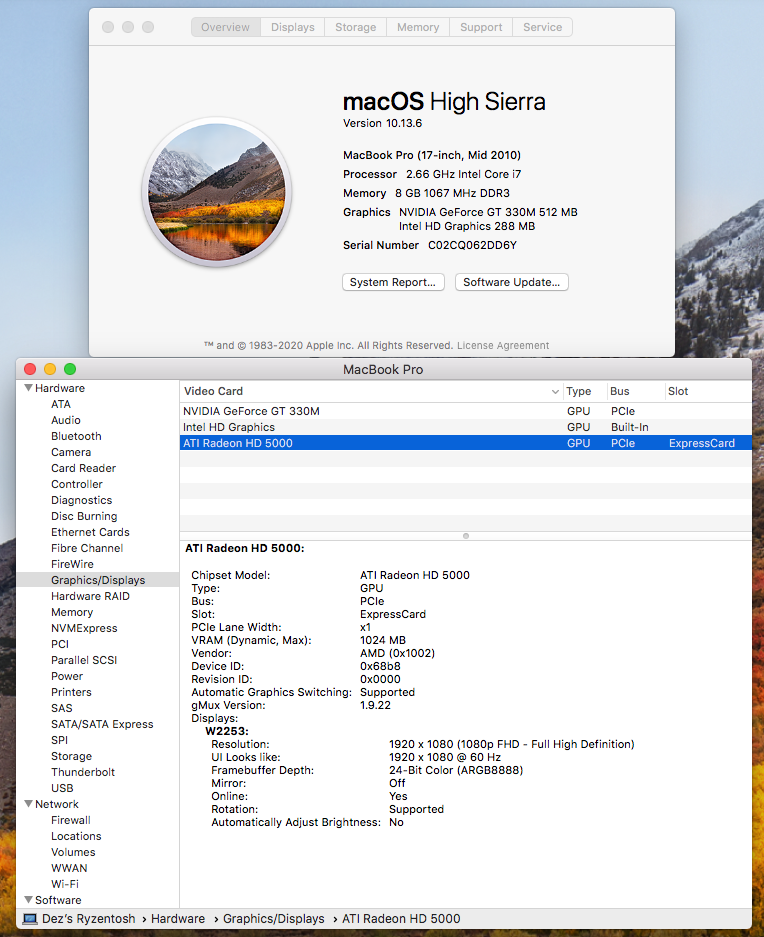Select Ethernet Cards in the sidebar

click(90, 532)
